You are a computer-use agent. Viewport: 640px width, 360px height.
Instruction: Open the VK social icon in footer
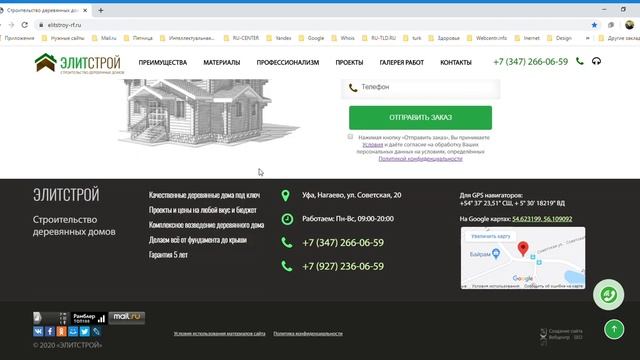(38, 331)
